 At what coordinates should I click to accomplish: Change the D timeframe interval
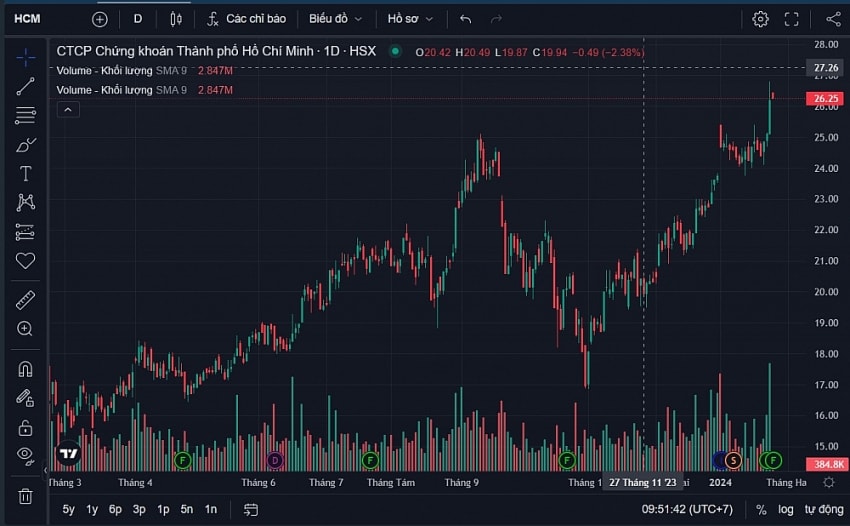(138, 19)
